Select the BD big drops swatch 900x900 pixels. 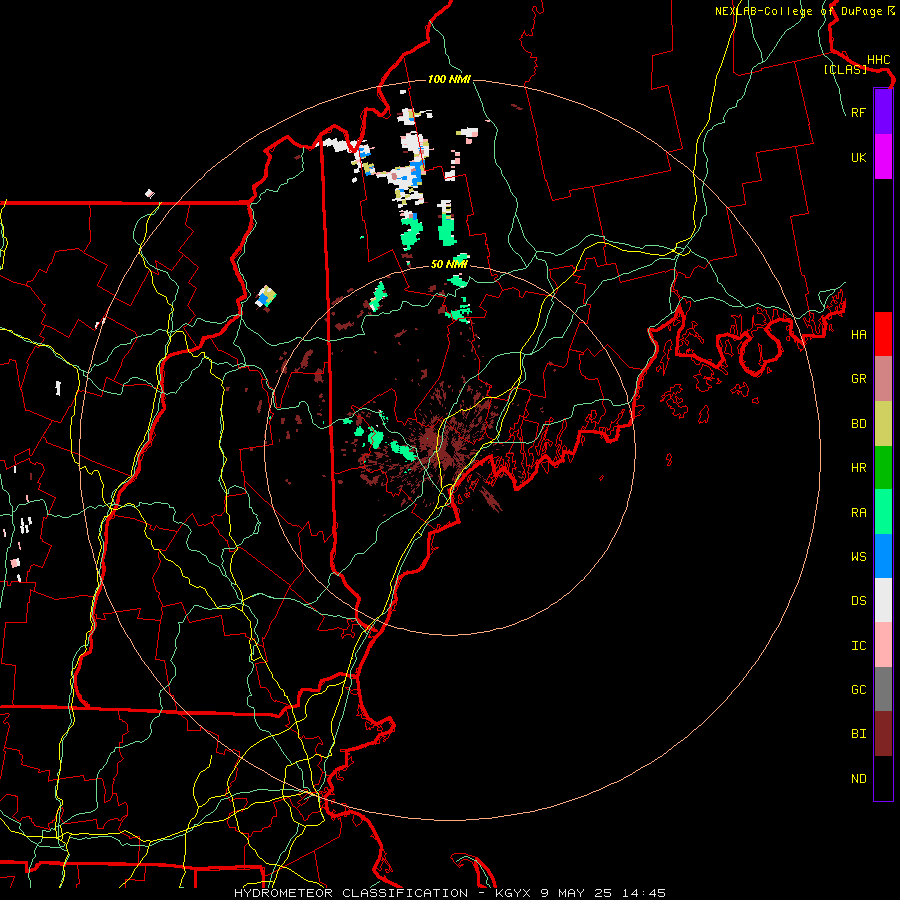click(x=883, y=423)
